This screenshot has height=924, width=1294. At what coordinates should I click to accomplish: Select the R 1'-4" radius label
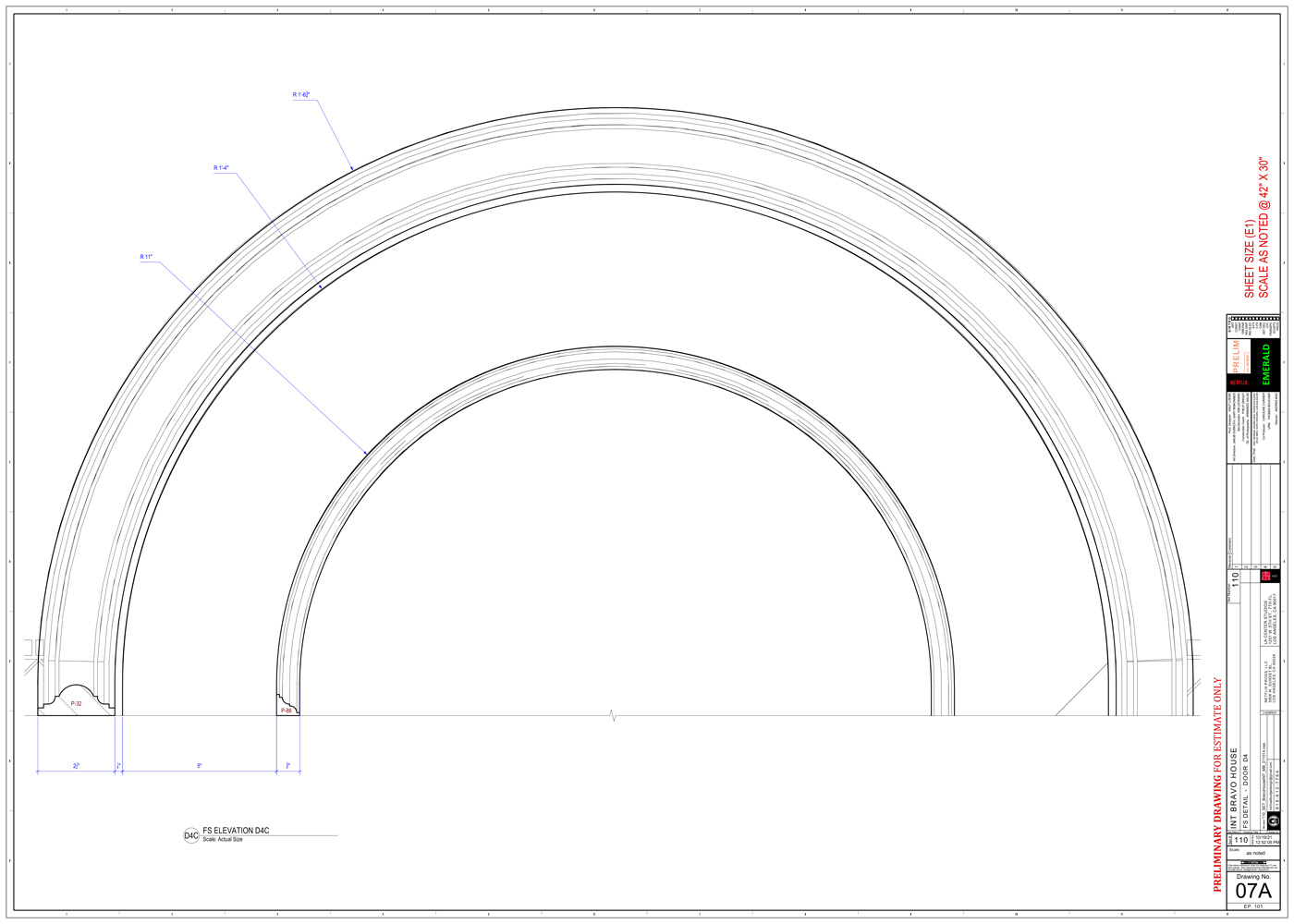pyautogui.click(x=221, y=168)
